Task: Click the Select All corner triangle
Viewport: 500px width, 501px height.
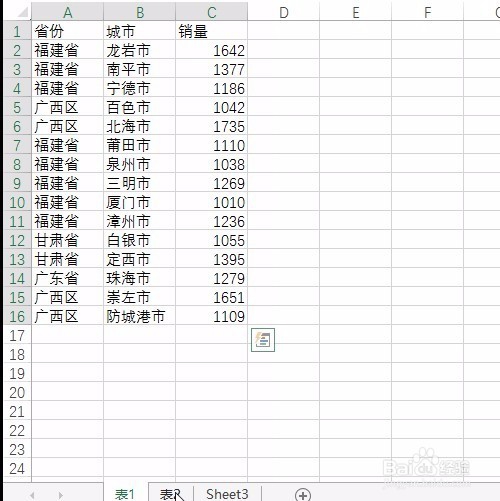Action: click(22, 13)
